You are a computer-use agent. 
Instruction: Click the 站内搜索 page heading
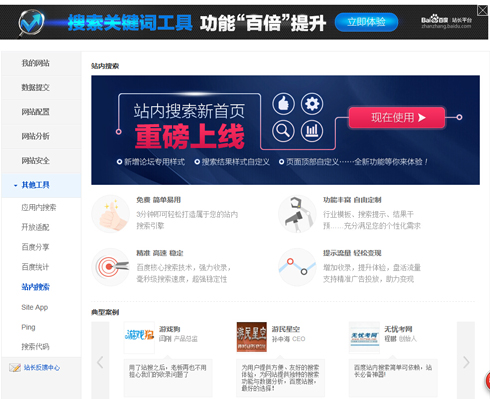coord(105,66)
